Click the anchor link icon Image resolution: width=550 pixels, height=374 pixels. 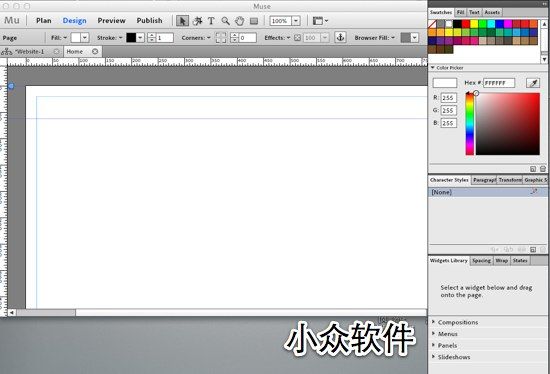[x=340, y=37]
